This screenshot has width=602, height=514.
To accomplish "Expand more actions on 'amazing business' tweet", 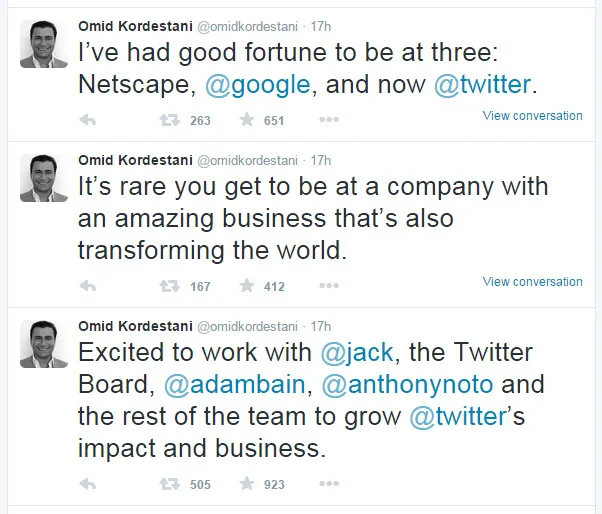I will (x=329, y=286).
